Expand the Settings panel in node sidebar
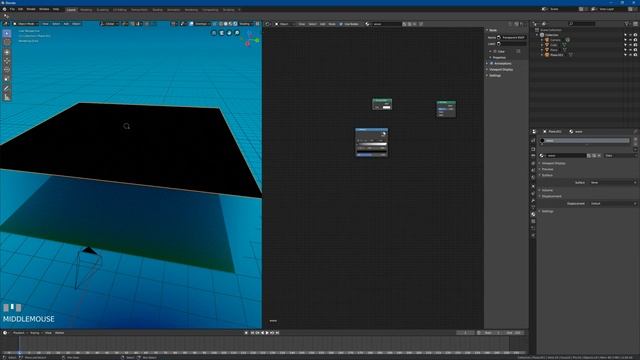This screenshot has height=360, width=640. 494,76
